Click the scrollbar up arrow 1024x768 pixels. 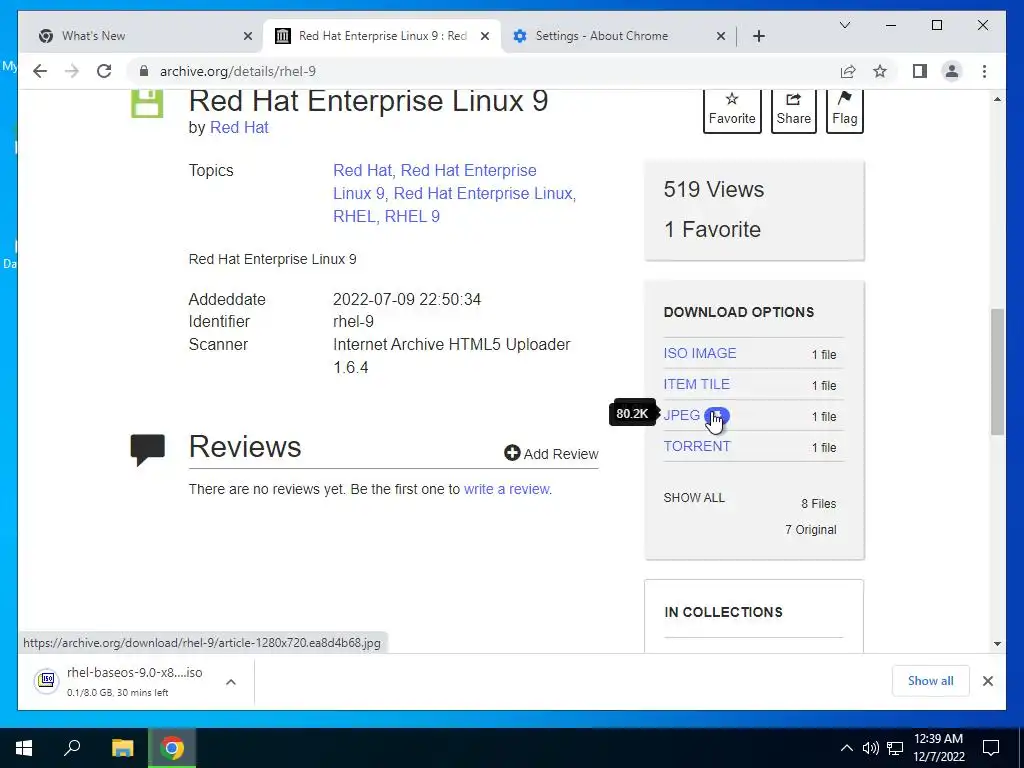997,99
